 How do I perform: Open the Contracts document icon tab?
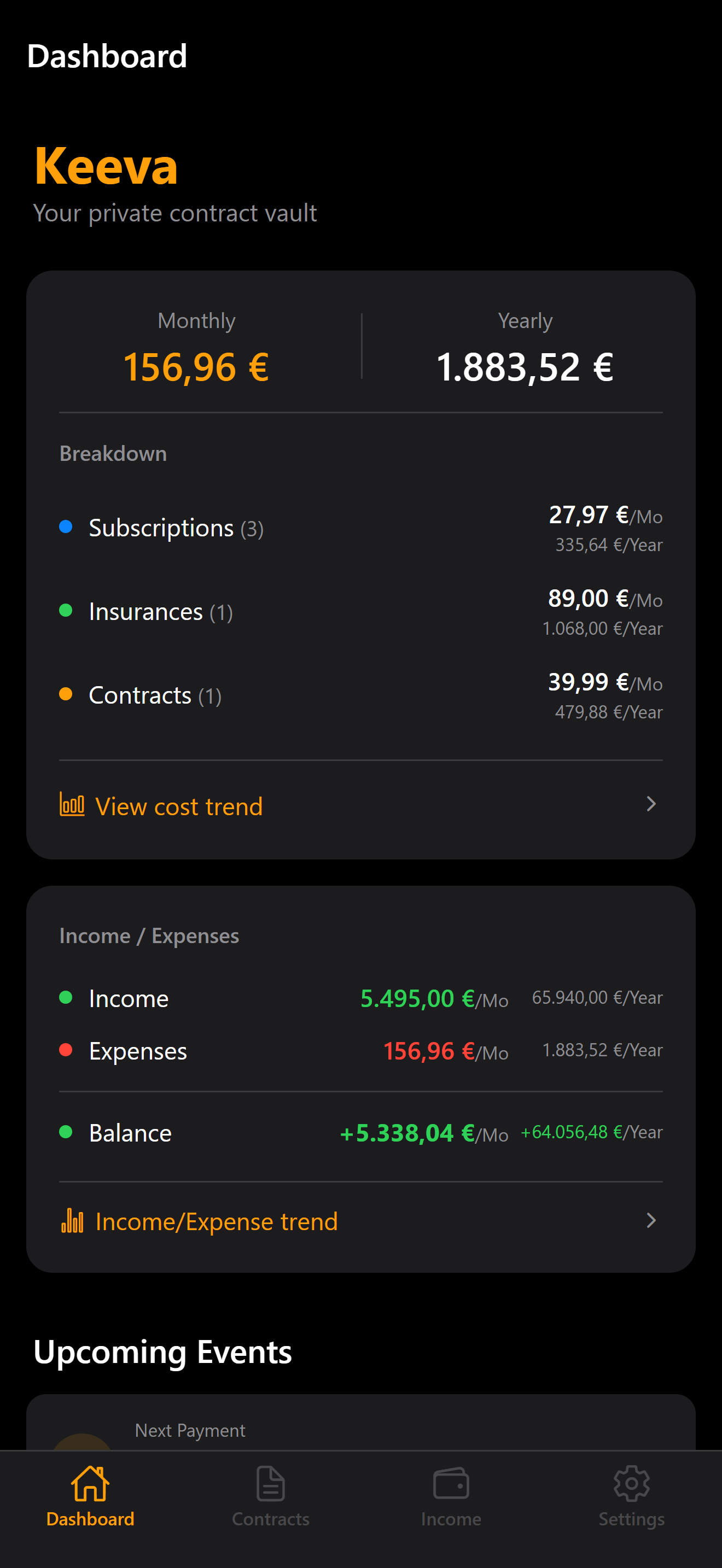pos(270,1483)
